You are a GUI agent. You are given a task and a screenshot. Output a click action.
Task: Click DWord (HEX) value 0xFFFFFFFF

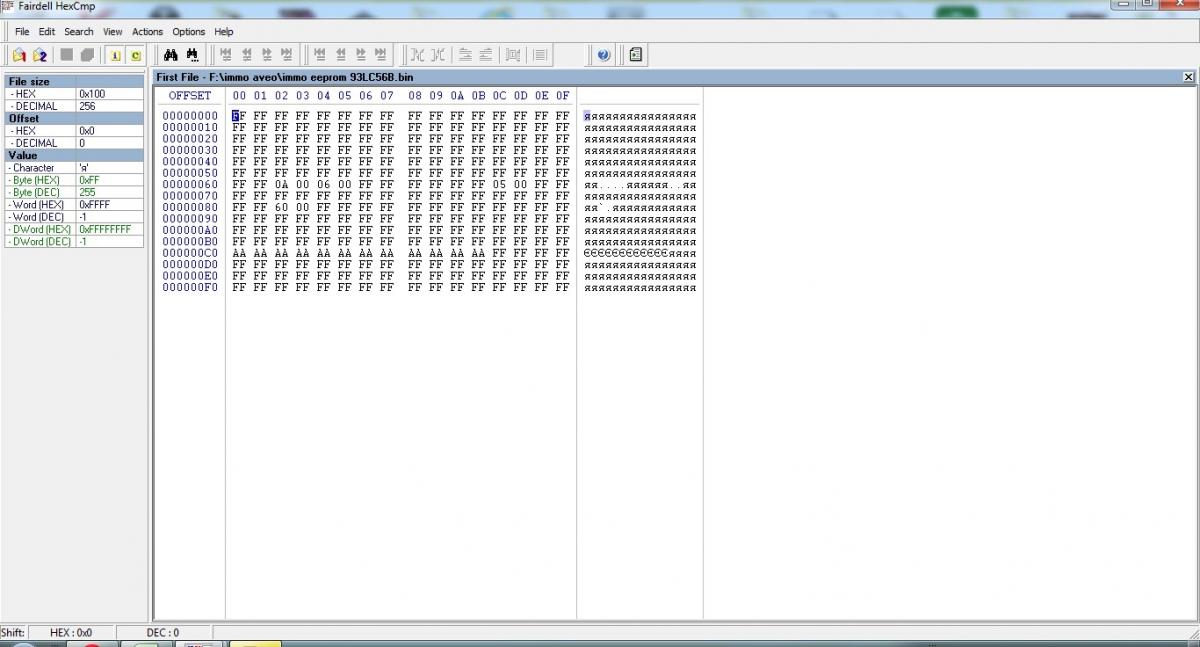tap(110, 229)
